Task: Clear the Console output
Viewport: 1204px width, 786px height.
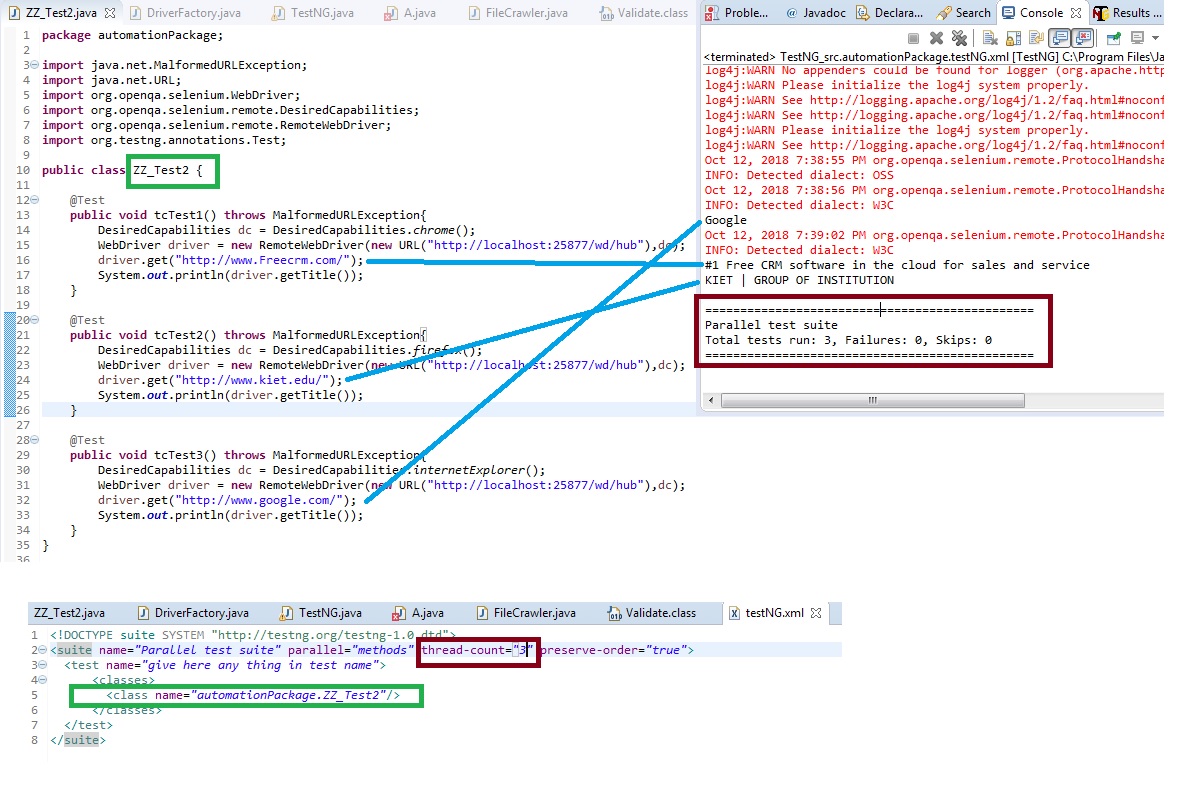Action: [x=988, y=37]
